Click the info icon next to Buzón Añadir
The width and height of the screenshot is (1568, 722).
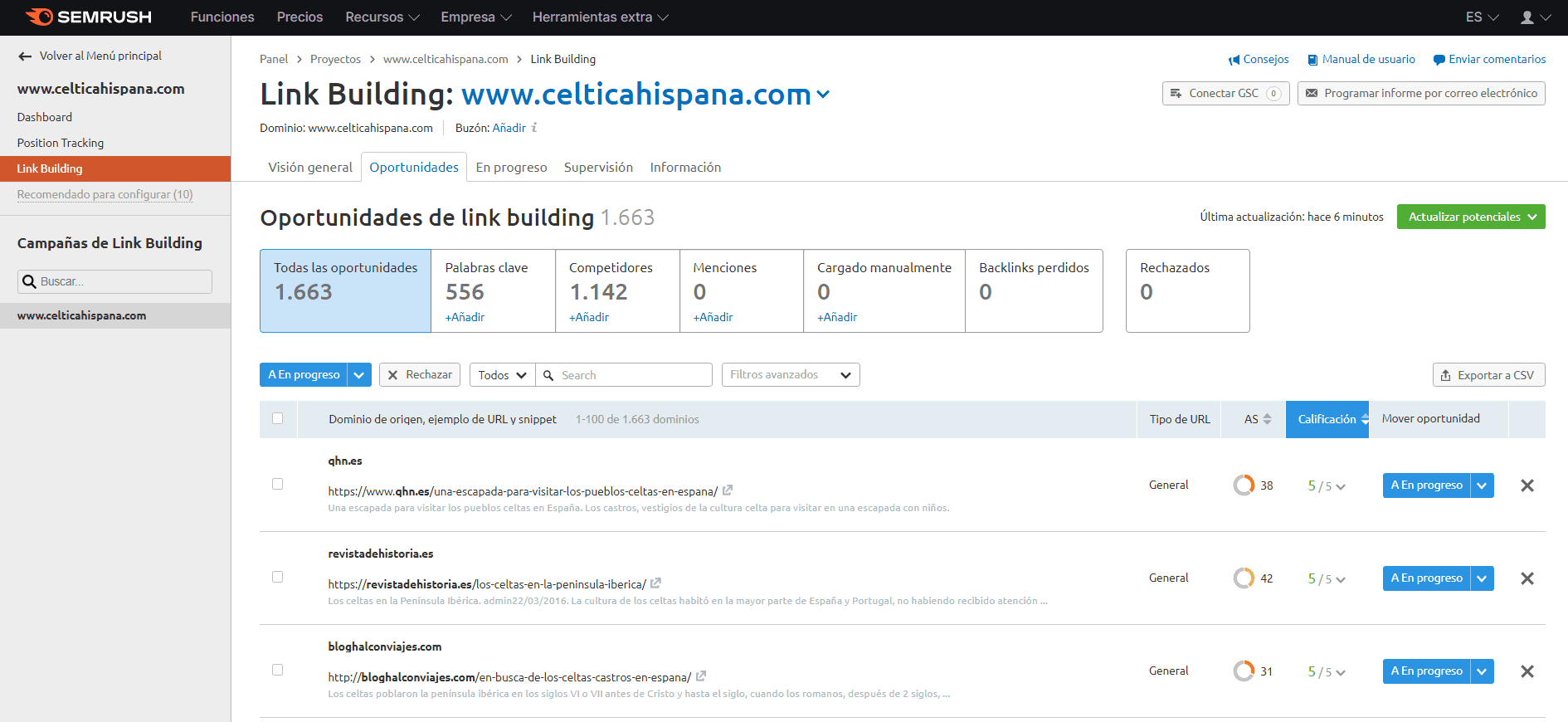pos(534,128)
